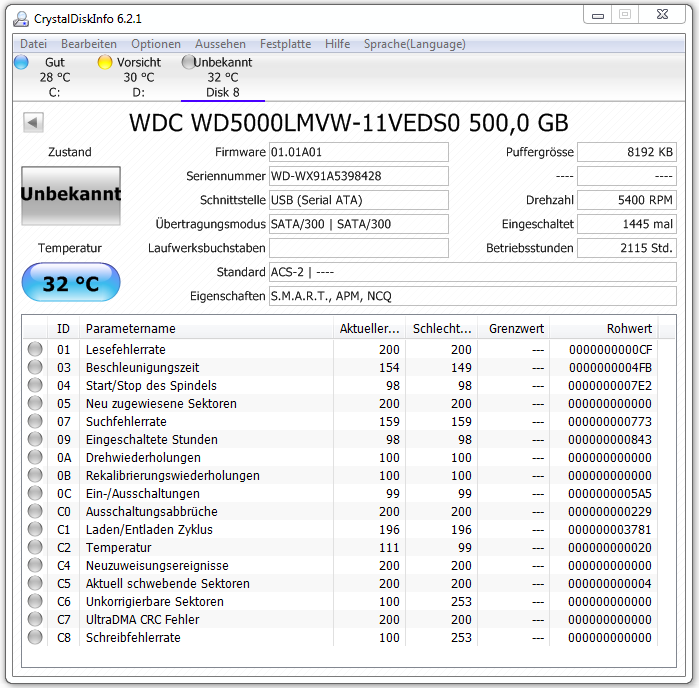Click the Übertragungsmodus field SATA/300 | SATA/300

pos(359,224)
